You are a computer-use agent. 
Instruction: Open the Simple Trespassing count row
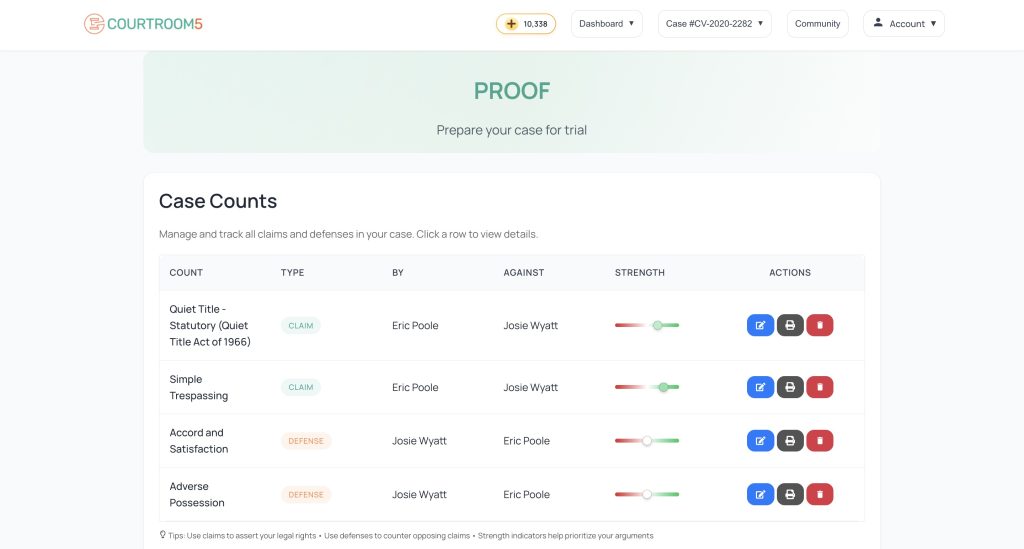coord(199,387)
